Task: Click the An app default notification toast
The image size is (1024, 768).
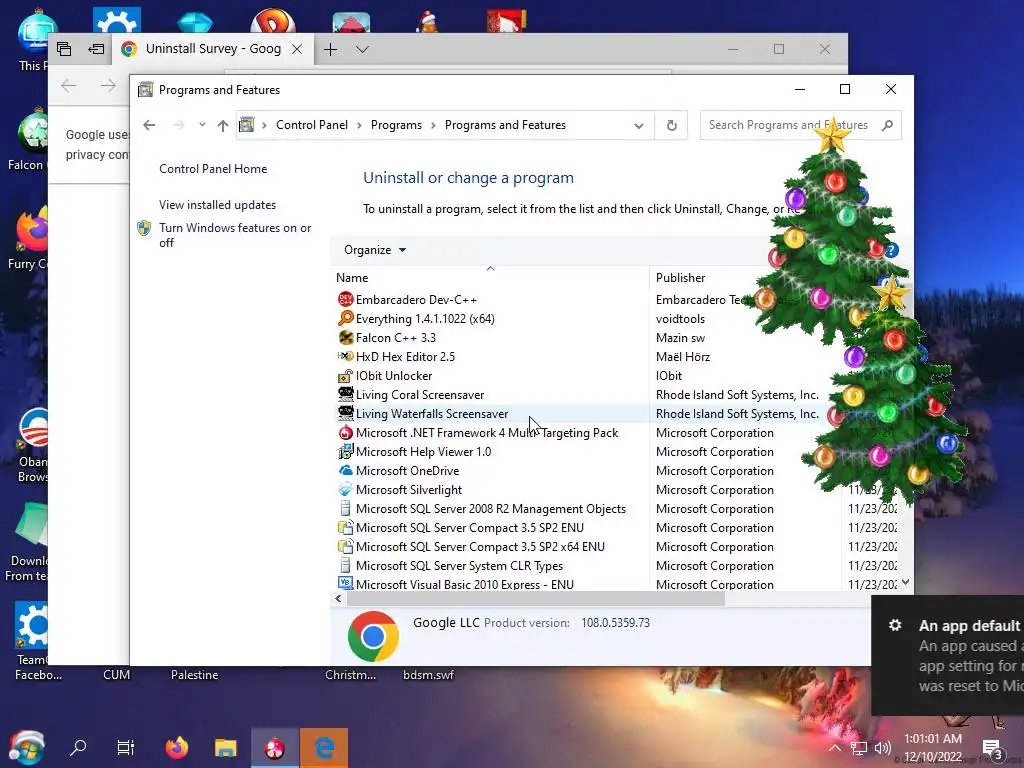Action: [948, 655]
